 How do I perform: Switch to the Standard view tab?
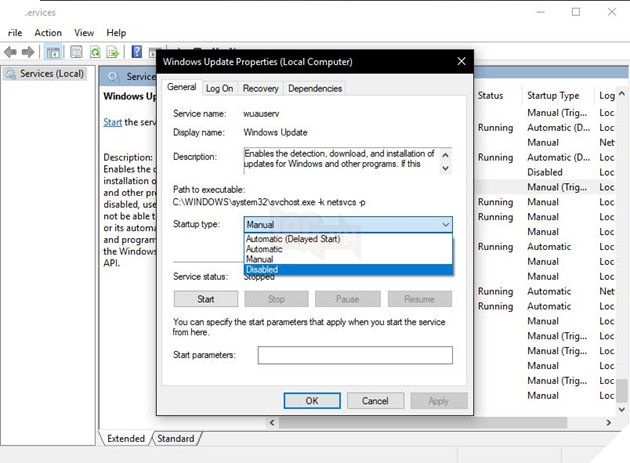click(x=176, y=438)
